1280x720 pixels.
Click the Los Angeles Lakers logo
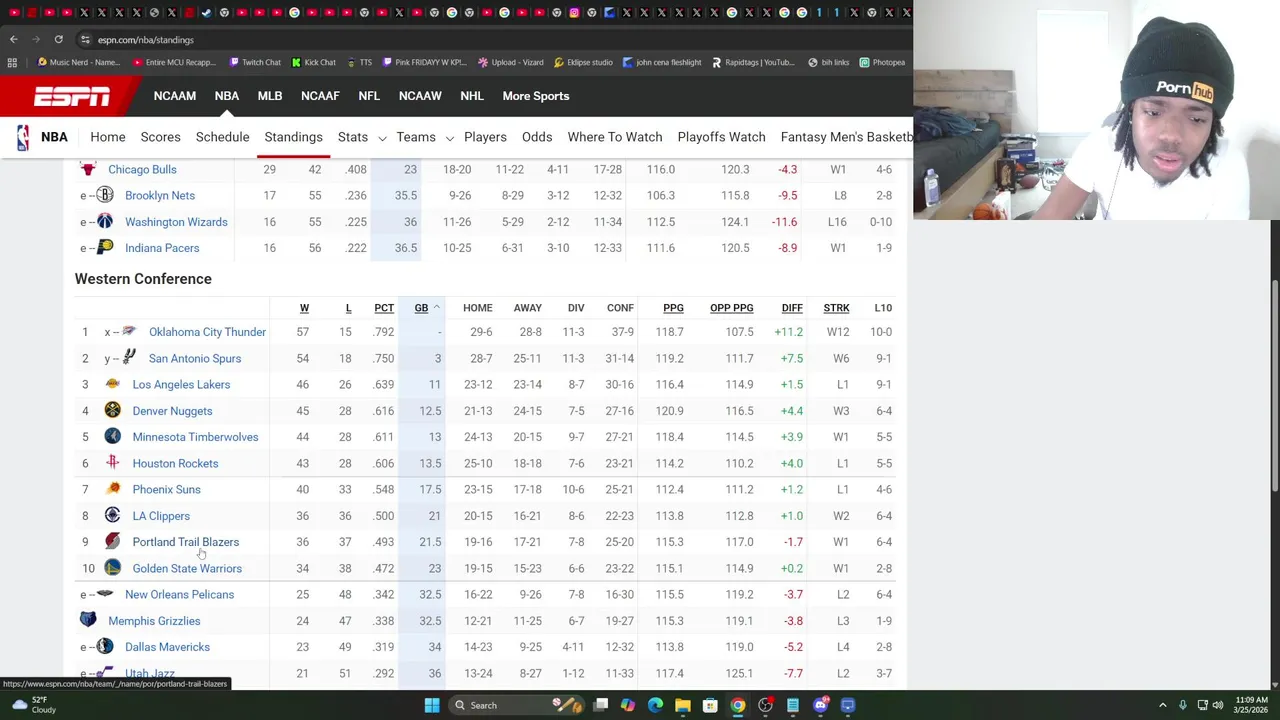tap(112, 384)
